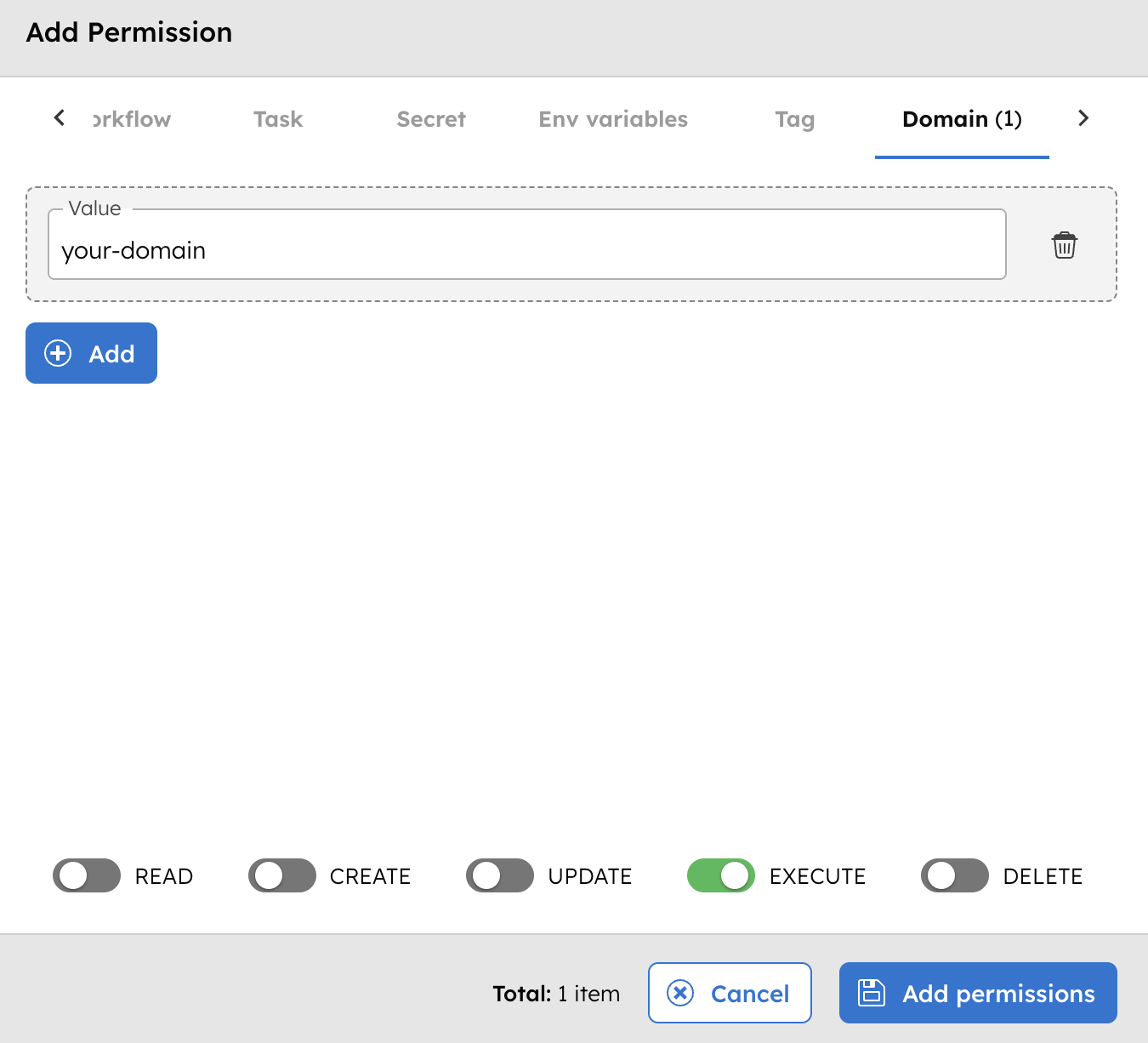Switch to the Task tab

point(278,119)
